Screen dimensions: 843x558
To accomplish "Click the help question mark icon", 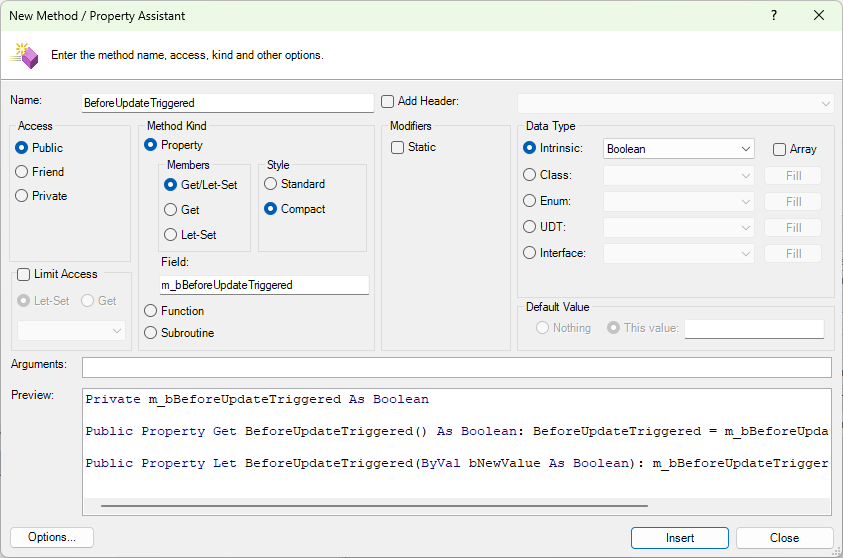I will (x=774, y=15).
